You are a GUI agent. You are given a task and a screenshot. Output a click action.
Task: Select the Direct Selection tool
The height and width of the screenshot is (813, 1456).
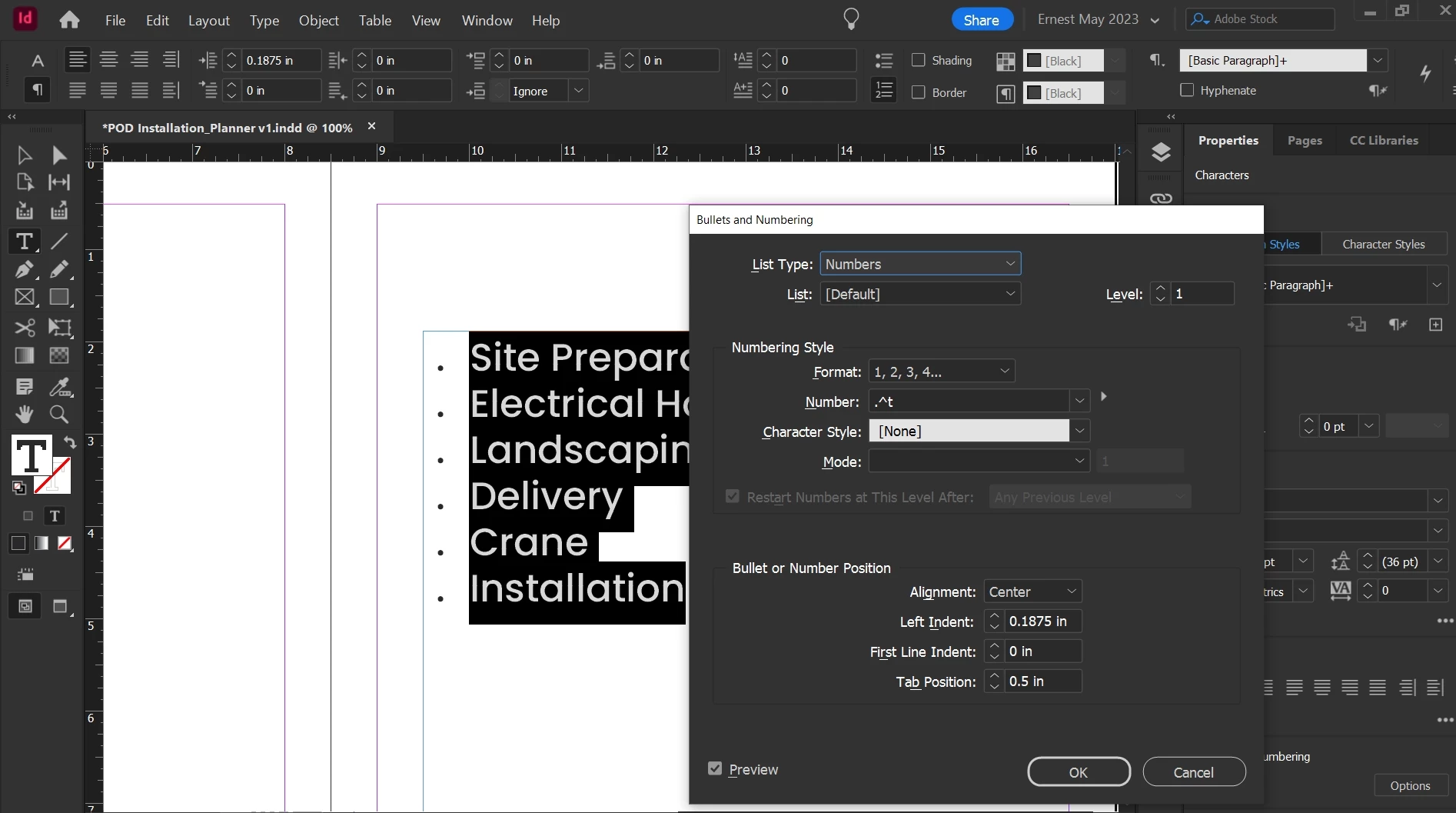[59, 155]
